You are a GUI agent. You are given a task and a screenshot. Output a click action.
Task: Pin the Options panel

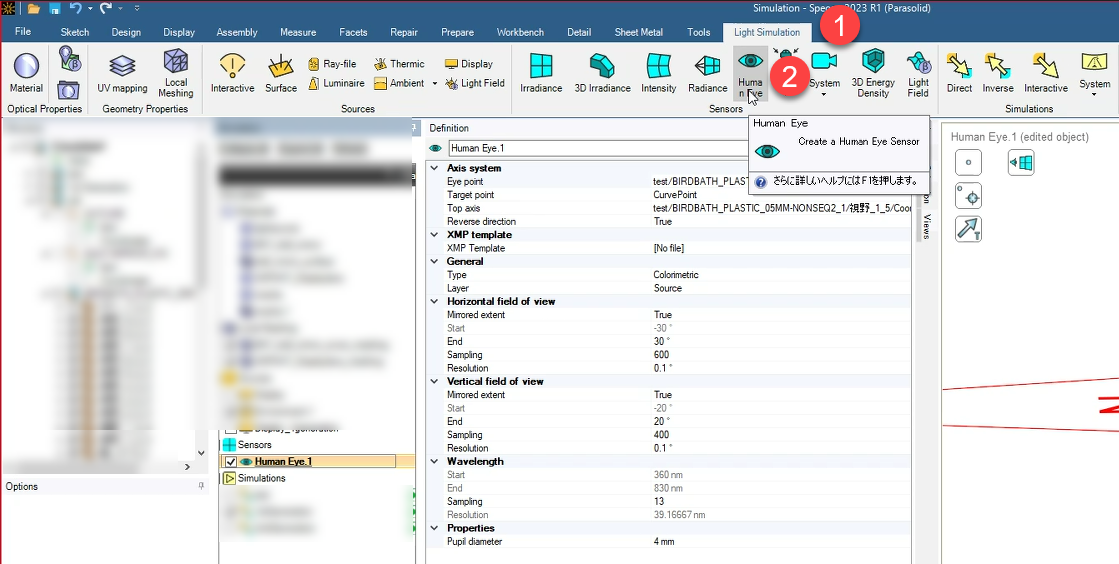pos(201,486)
